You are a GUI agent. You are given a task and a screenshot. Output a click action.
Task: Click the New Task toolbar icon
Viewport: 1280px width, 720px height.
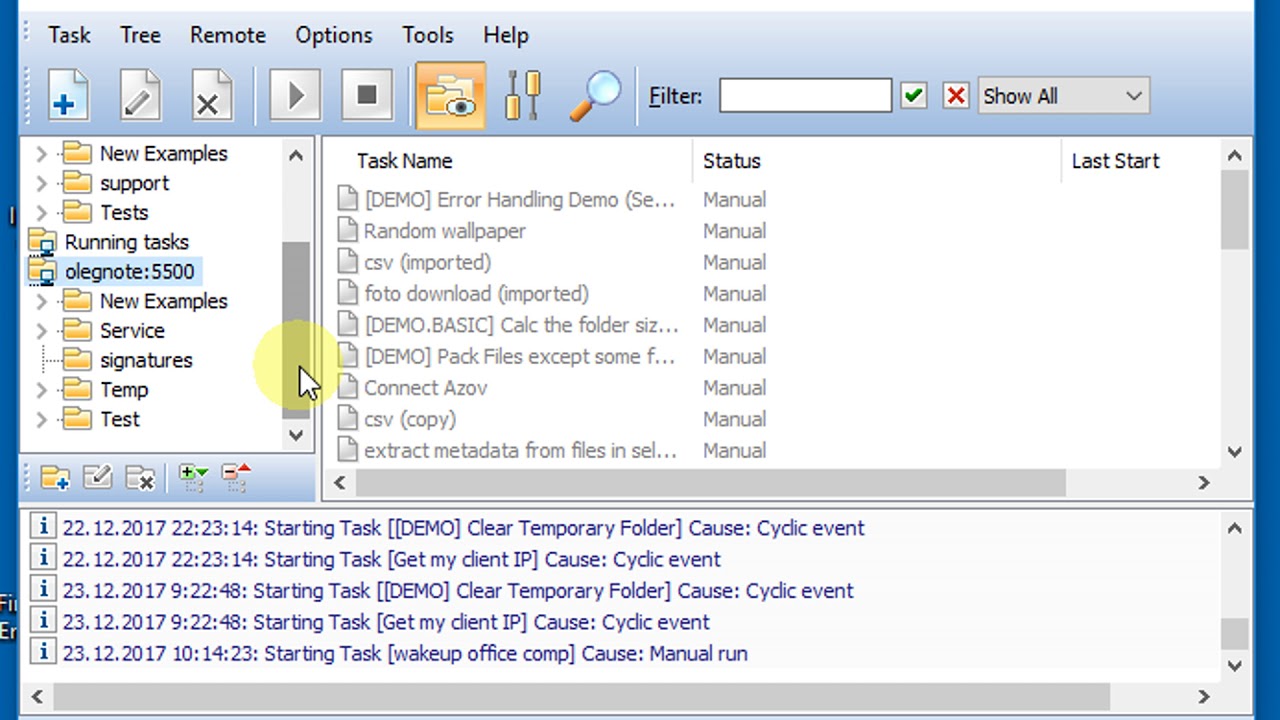pos(67,97)
